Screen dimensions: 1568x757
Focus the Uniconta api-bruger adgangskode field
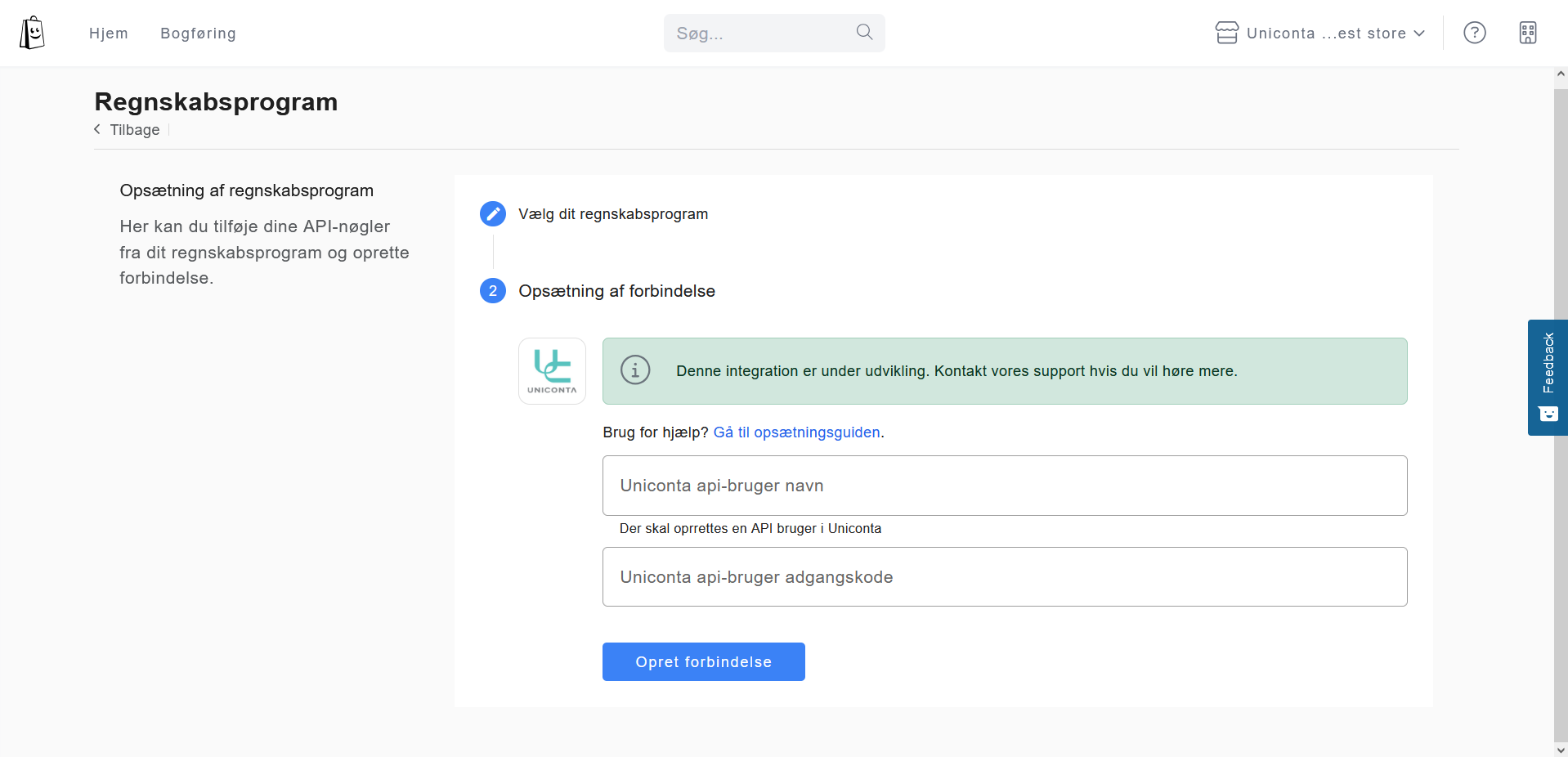pos(1004,577)
